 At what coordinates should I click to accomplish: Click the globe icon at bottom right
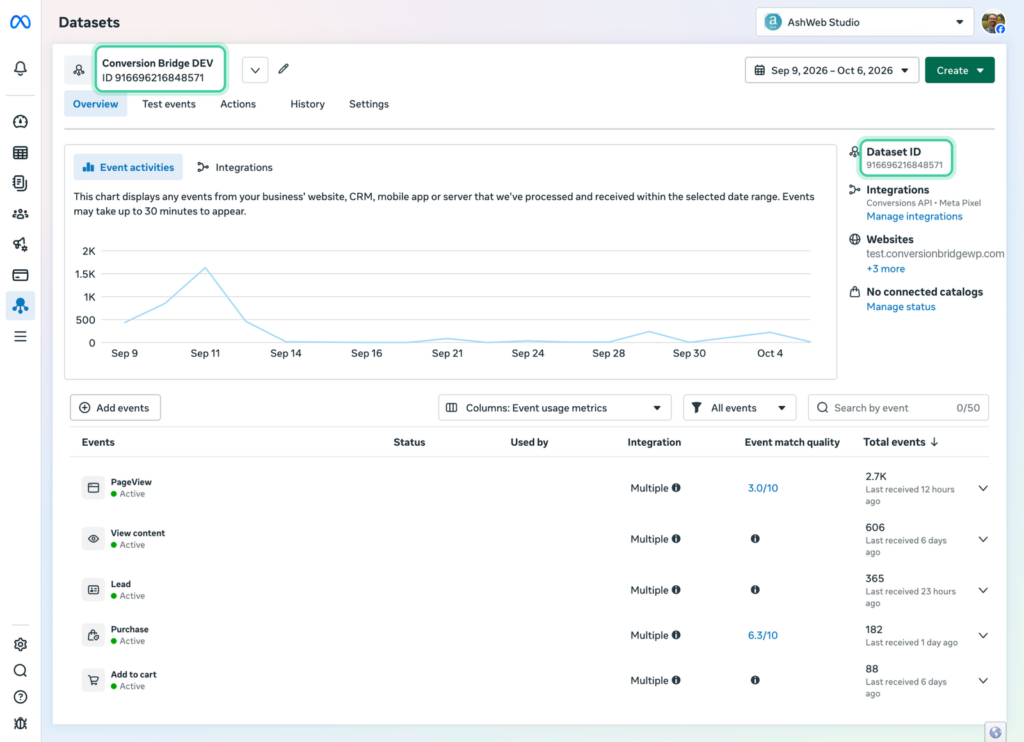(995, 732)
